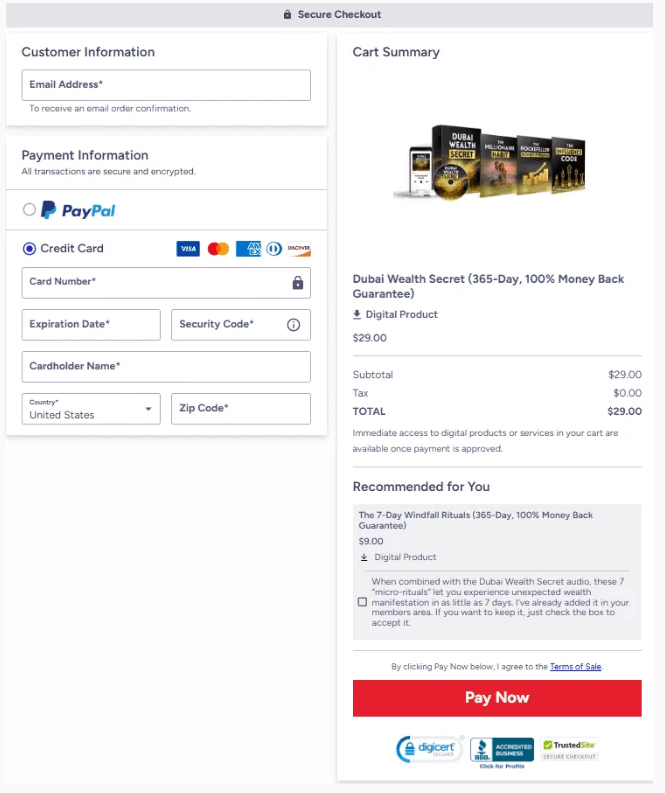Click the red Pay Now button
Screen dimensions: 665x793
[497, 698]
